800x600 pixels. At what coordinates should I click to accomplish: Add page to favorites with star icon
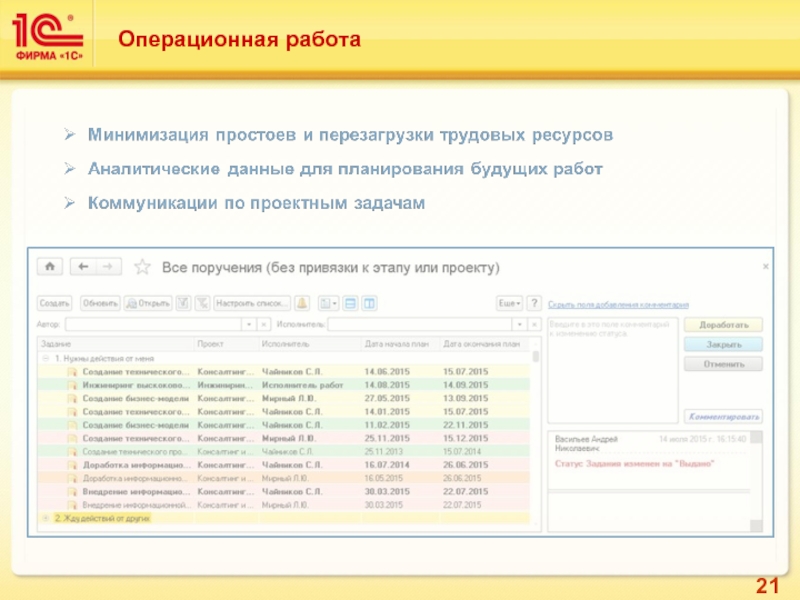click(x=142, y=268)
